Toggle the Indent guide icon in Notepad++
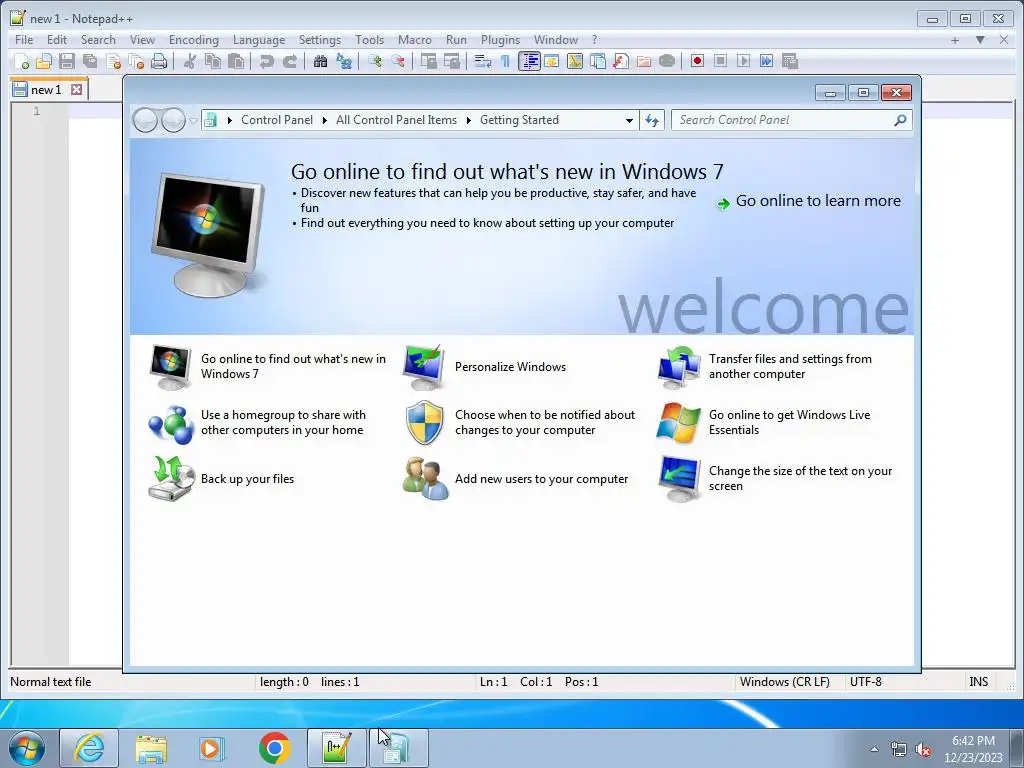Viewport: 1024px width, 768px height. coord(529,61)
